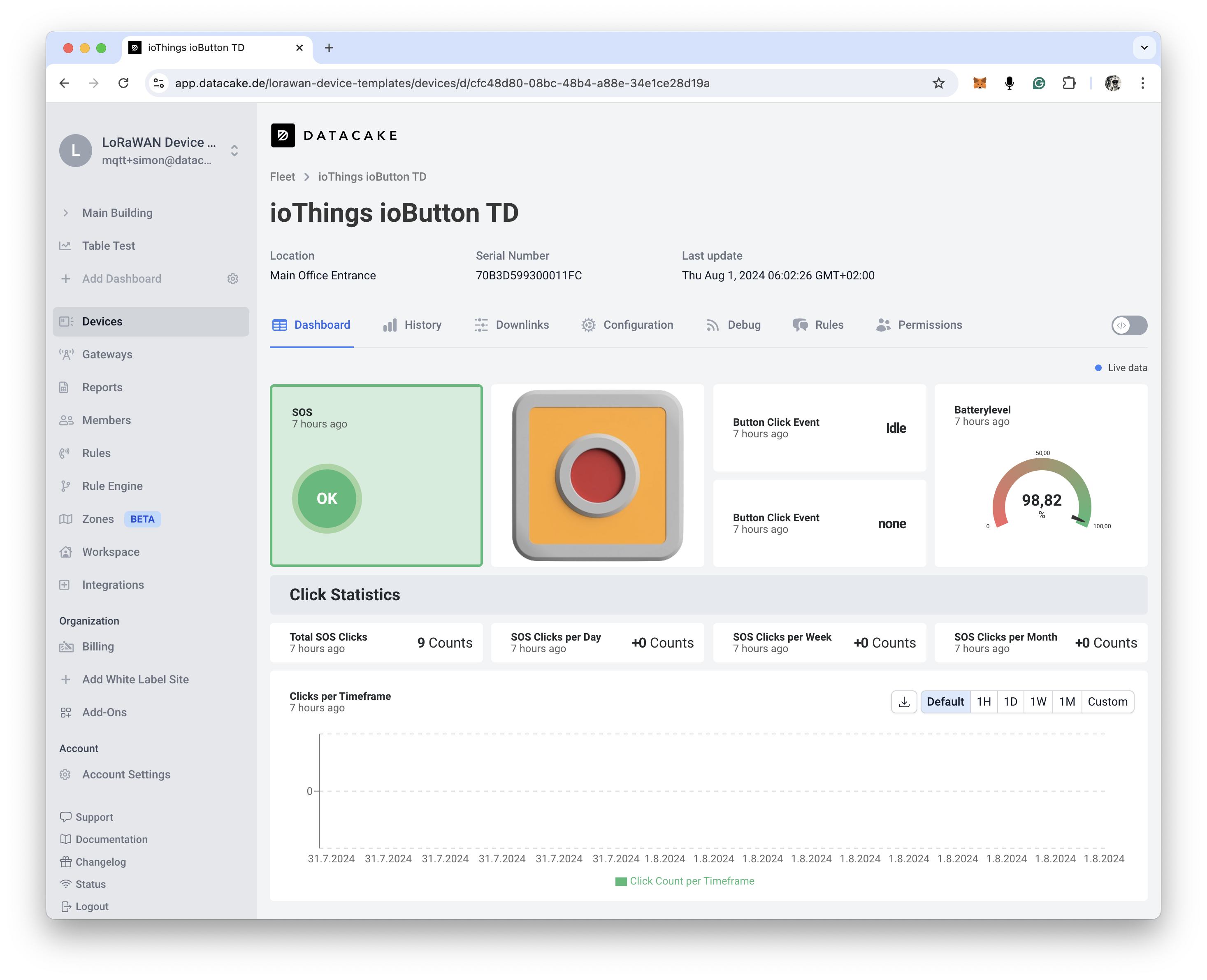This screenshot has height=980, width=1207.
Task: Bookmark this page with the star icon
Action: tap(938, 83)
